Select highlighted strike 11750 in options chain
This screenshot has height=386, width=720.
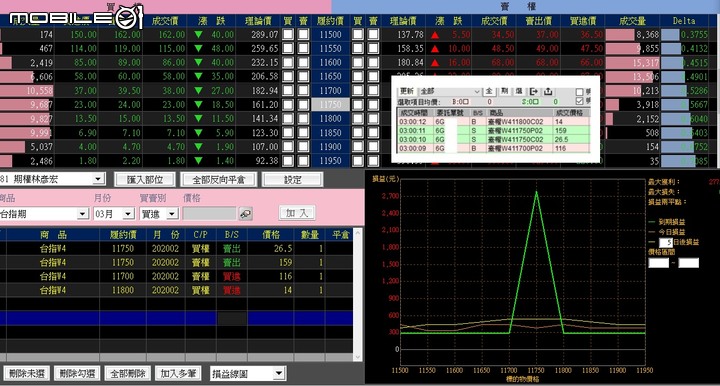pos(330,105)
